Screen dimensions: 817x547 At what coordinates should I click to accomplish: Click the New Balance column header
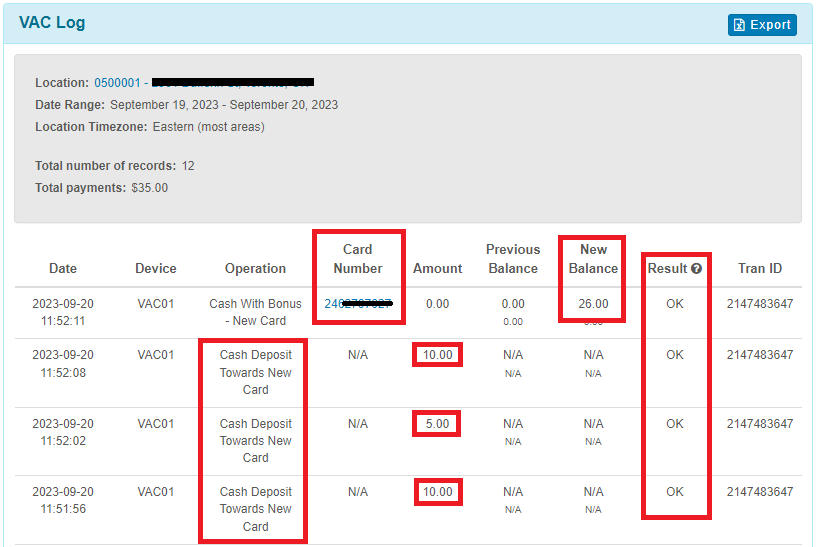tap(593, 259)
